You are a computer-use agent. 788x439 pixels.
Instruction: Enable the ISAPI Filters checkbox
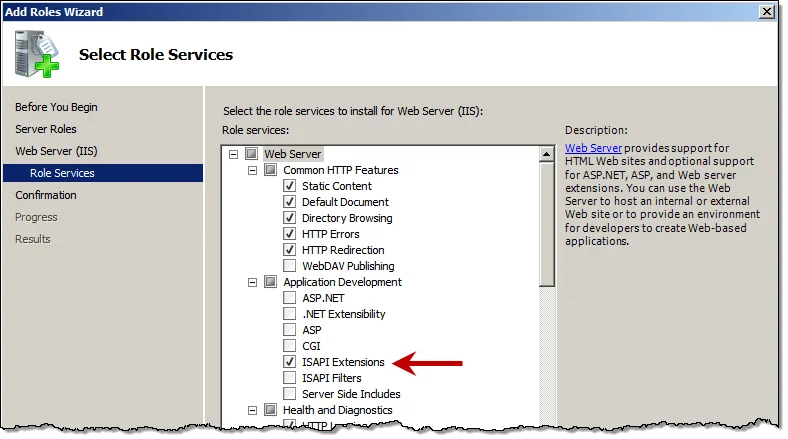(289, 378)
